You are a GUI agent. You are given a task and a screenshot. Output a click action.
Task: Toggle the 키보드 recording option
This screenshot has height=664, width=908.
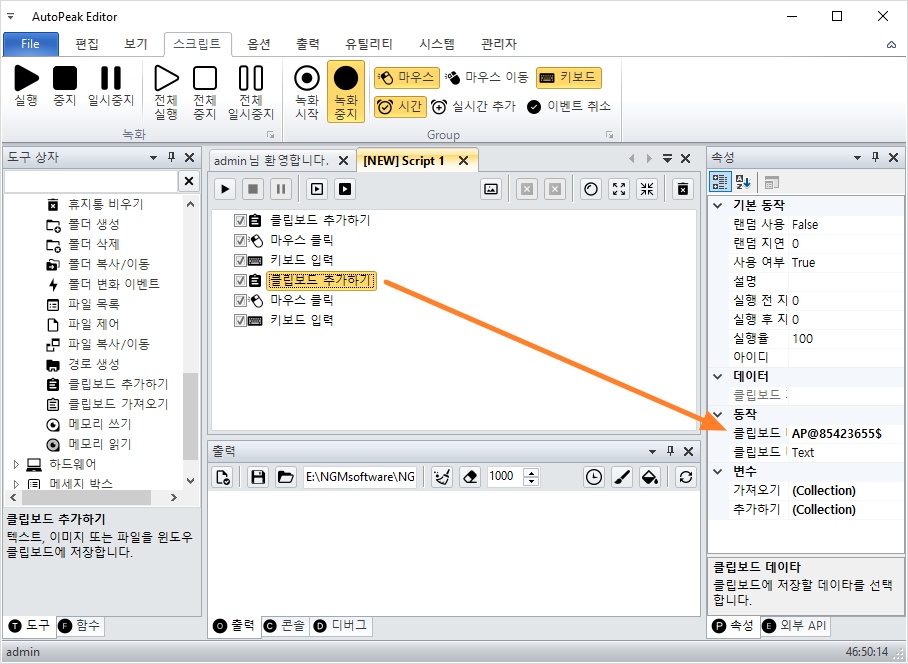coord(569,77)
